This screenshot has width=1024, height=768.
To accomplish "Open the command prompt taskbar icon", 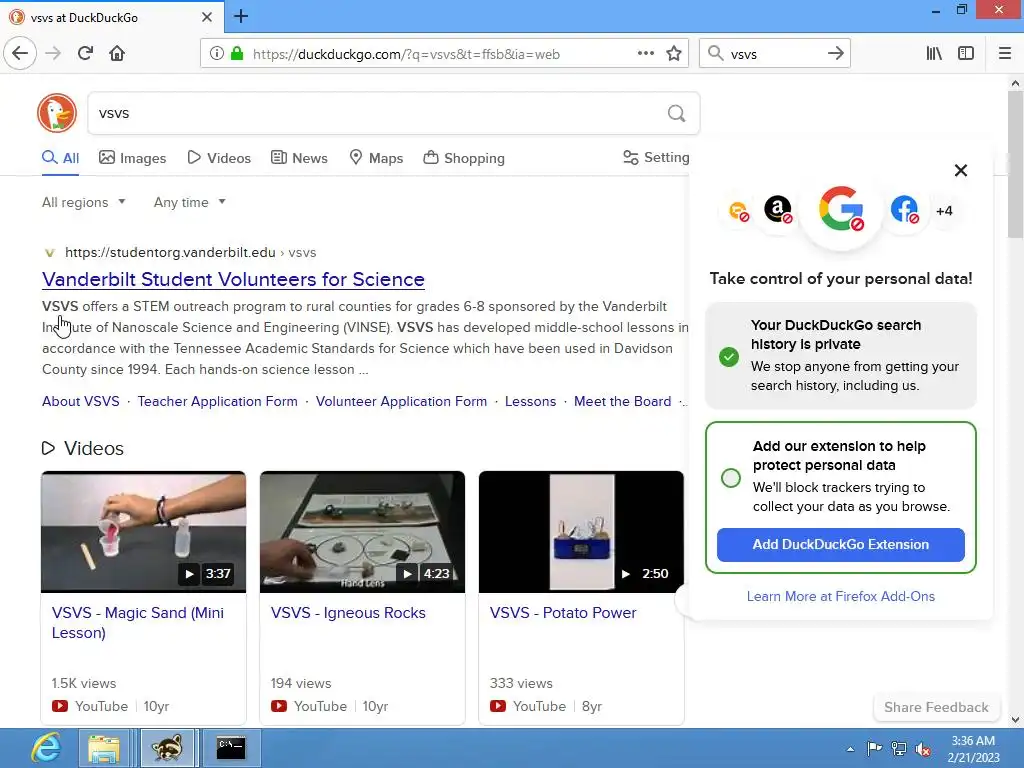I will [x=231, y=748].
